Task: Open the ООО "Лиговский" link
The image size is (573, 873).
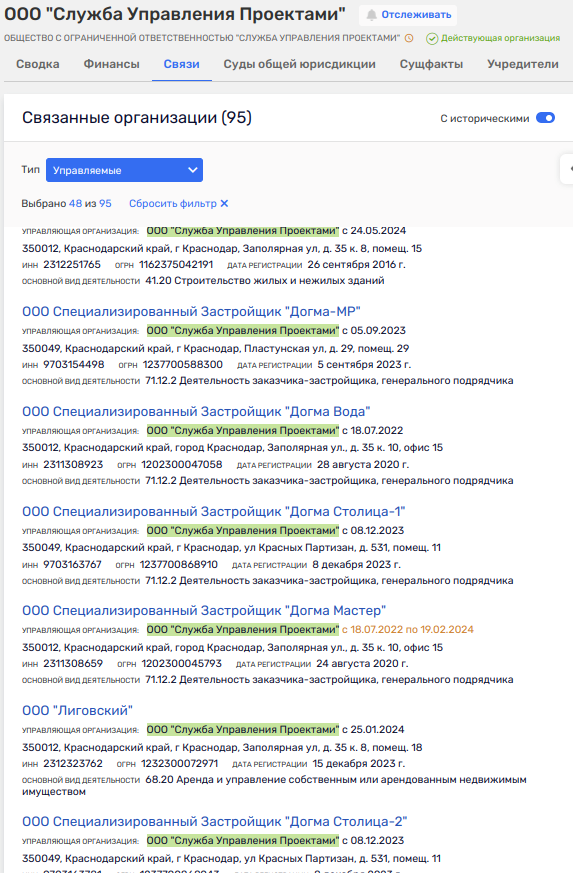Action: click(77, 711)
